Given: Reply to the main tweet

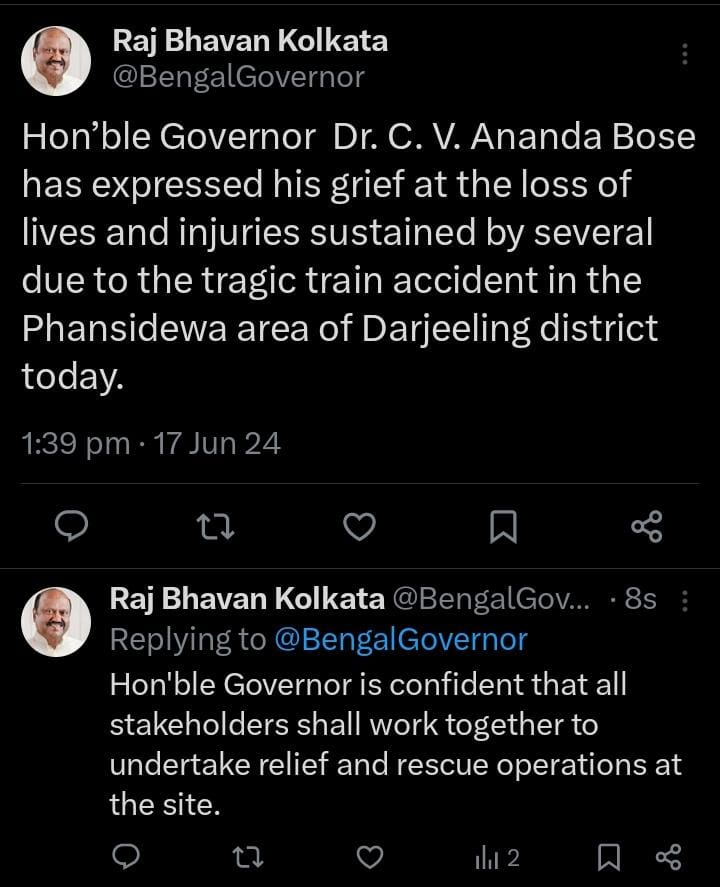Looking at the screenshot, I should click(x=71, y=525).
